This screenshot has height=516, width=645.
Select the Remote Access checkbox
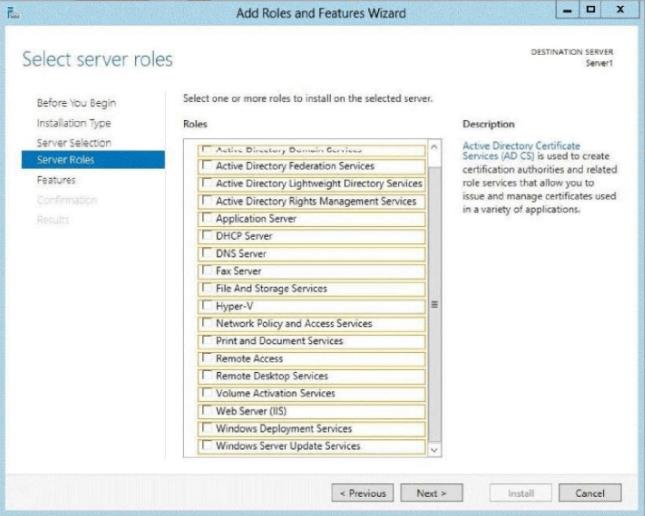coord(208,357)
